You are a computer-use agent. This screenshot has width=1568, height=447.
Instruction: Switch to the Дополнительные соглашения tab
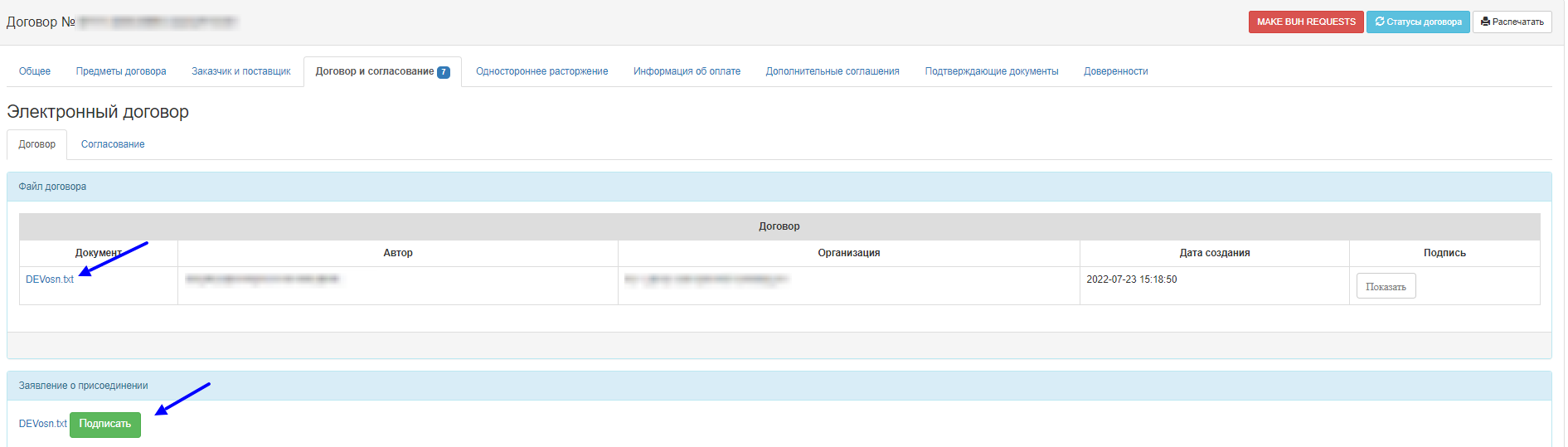pyautogui.click(x=833, y=71)
